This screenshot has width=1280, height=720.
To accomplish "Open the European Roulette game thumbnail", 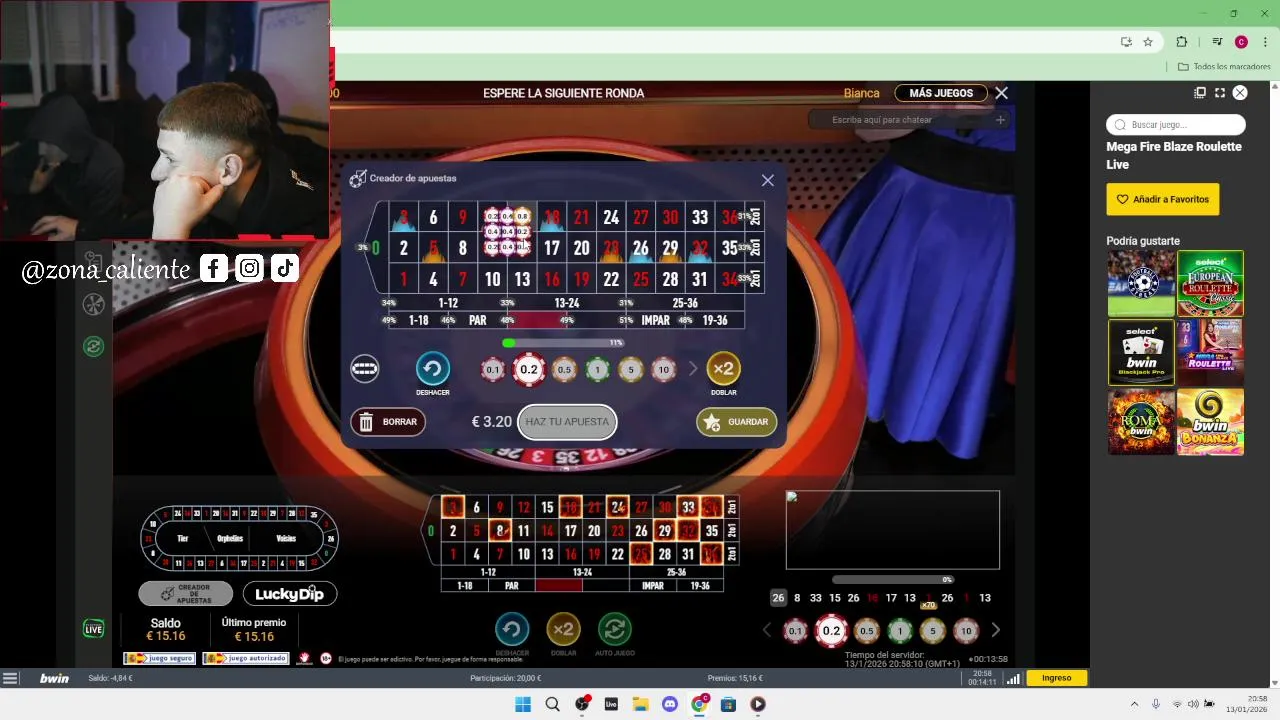I will [1210, 284].
